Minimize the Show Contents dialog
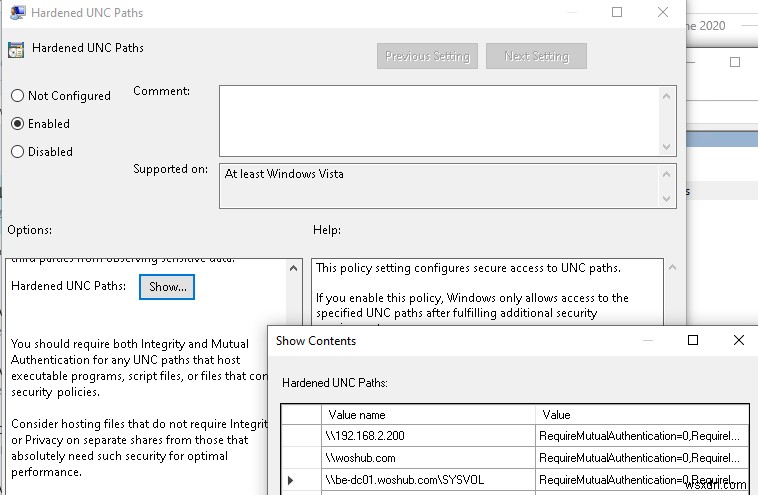The image size is (758, 495). pos(648,340)
